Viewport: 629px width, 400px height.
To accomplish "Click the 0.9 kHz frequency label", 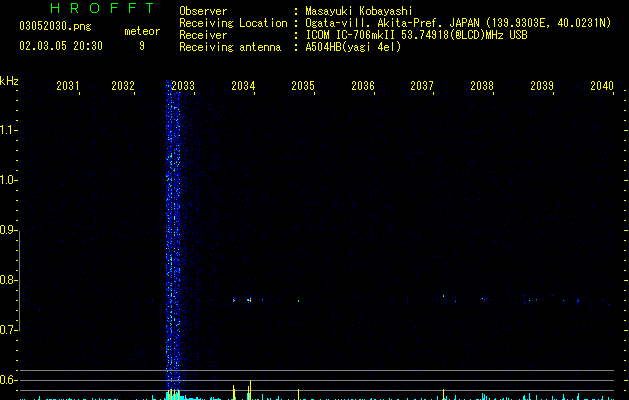I will pyautogui.click(x=8, y=230).
